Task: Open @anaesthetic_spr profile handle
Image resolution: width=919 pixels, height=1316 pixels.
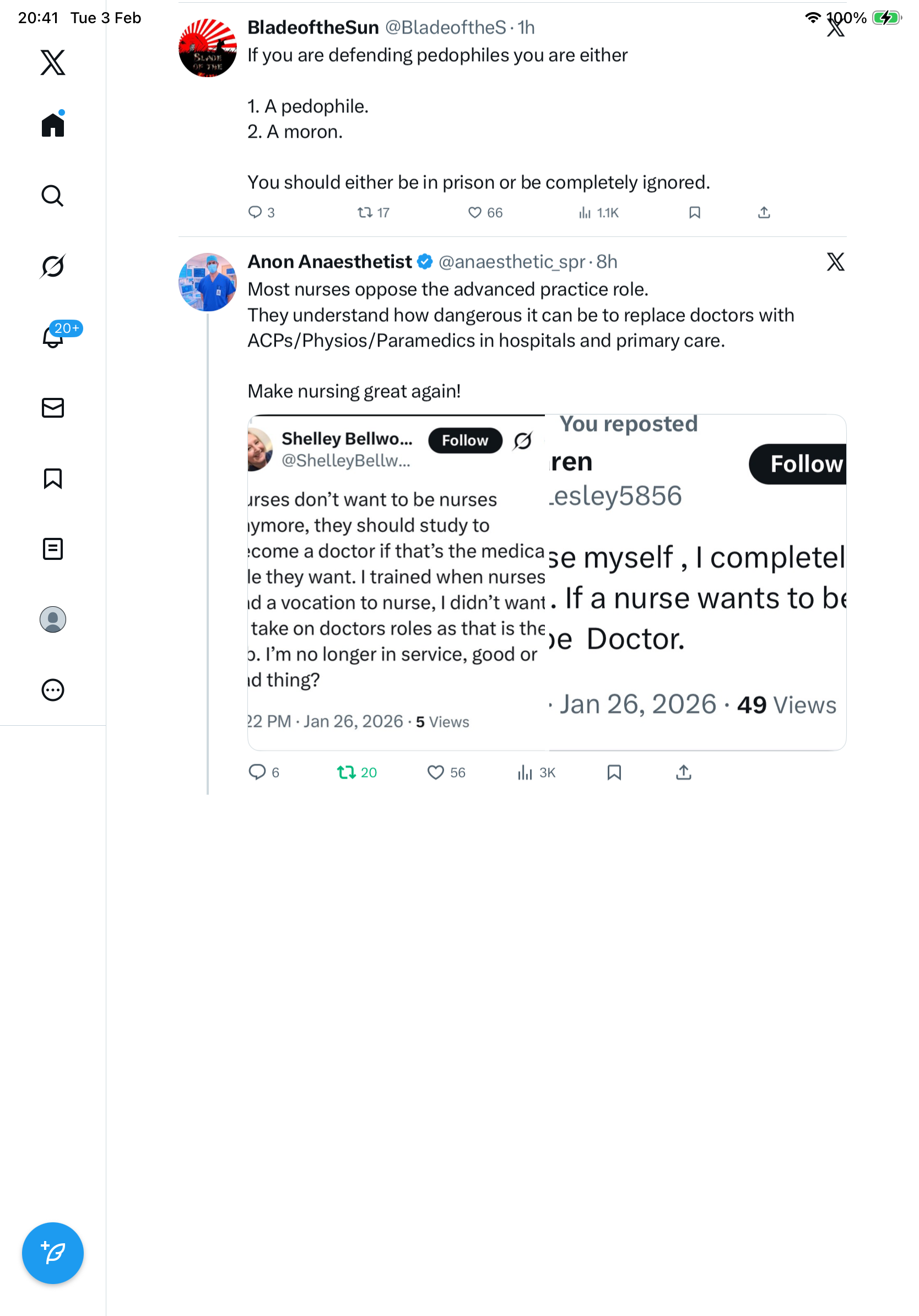Action: [512, 262]
